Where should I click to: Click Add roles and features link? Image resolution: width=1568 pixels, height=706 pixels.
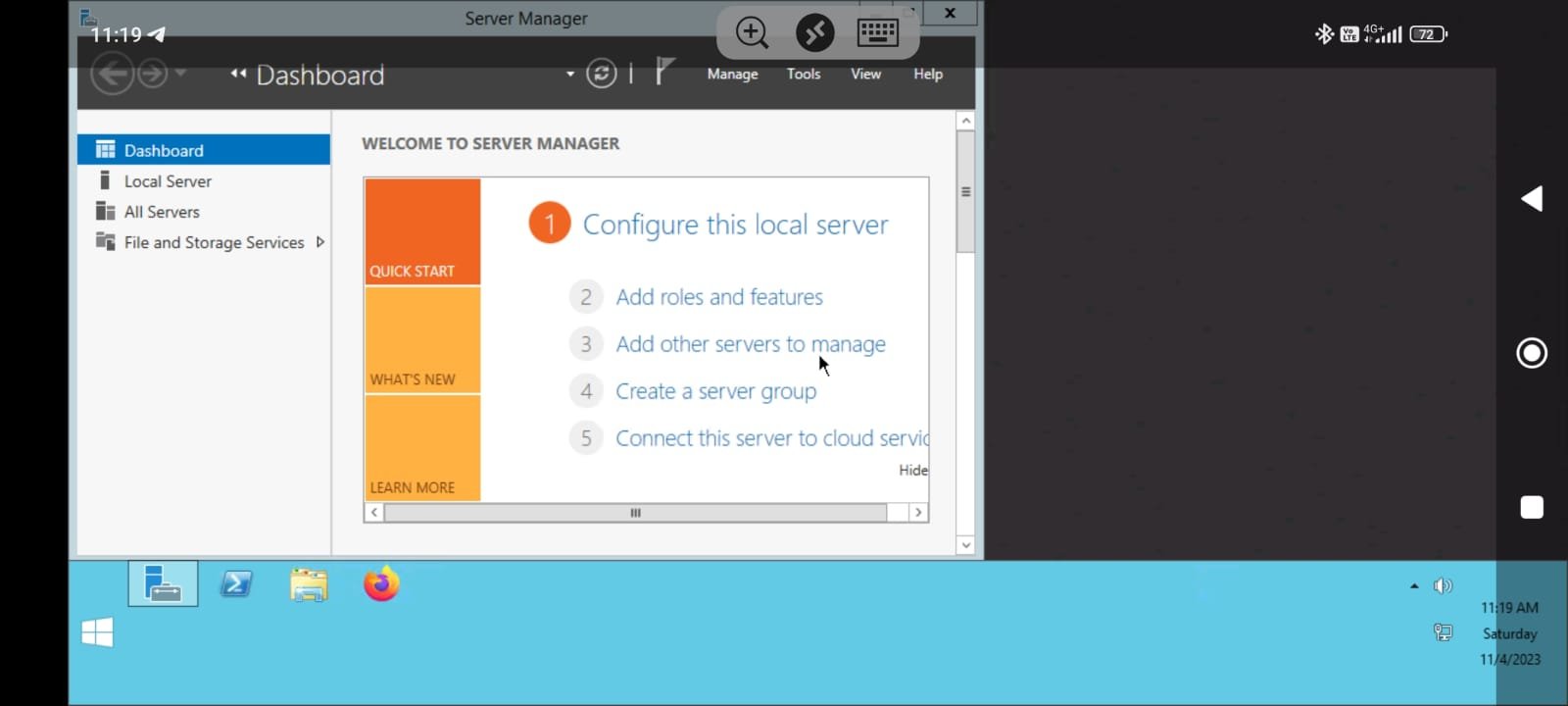[x=719, y=297]
